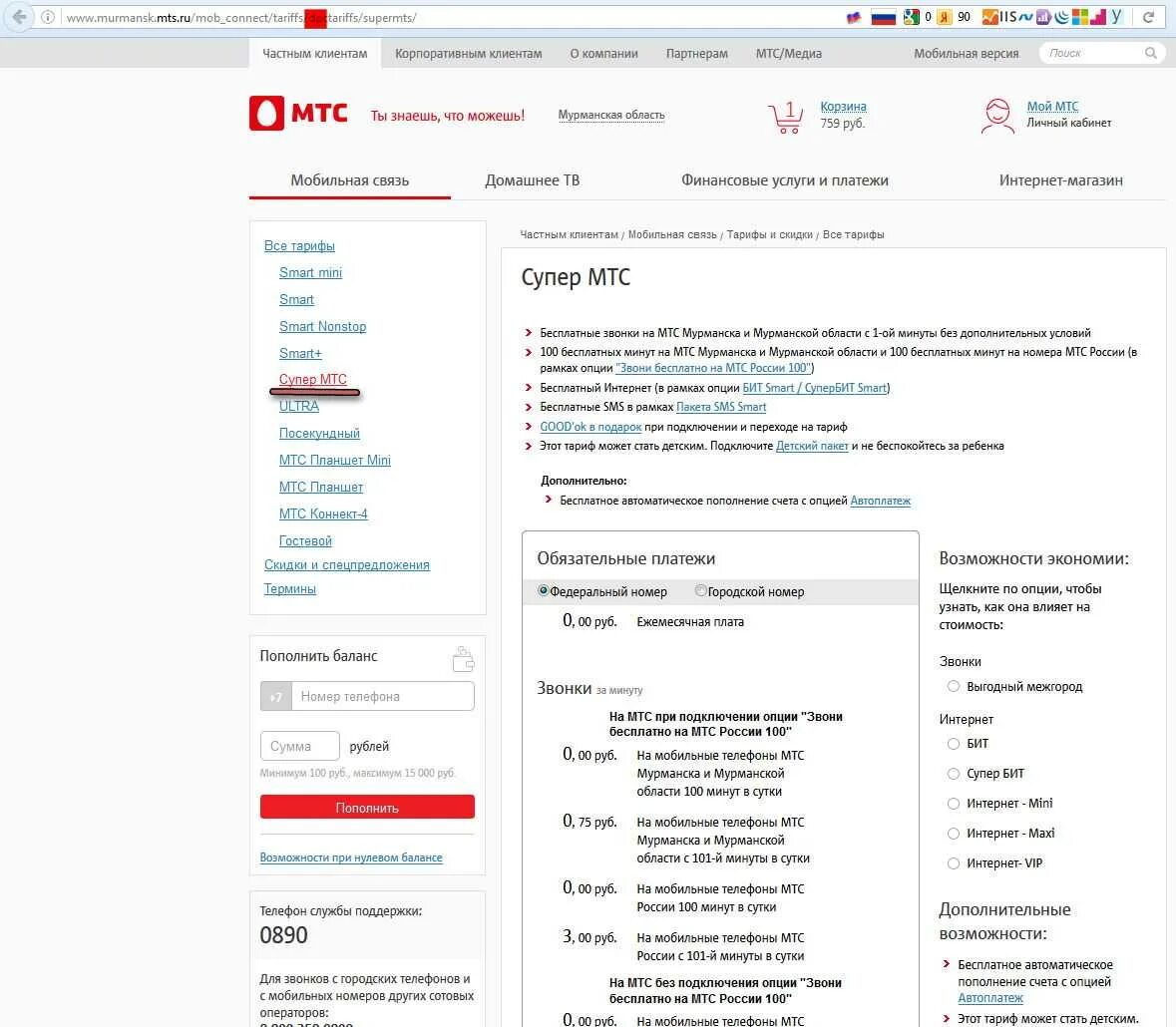Select the Супер БИТ option
This screenshot has width=1176, height=1027.
pyautogui.click(x=954, y=774)
